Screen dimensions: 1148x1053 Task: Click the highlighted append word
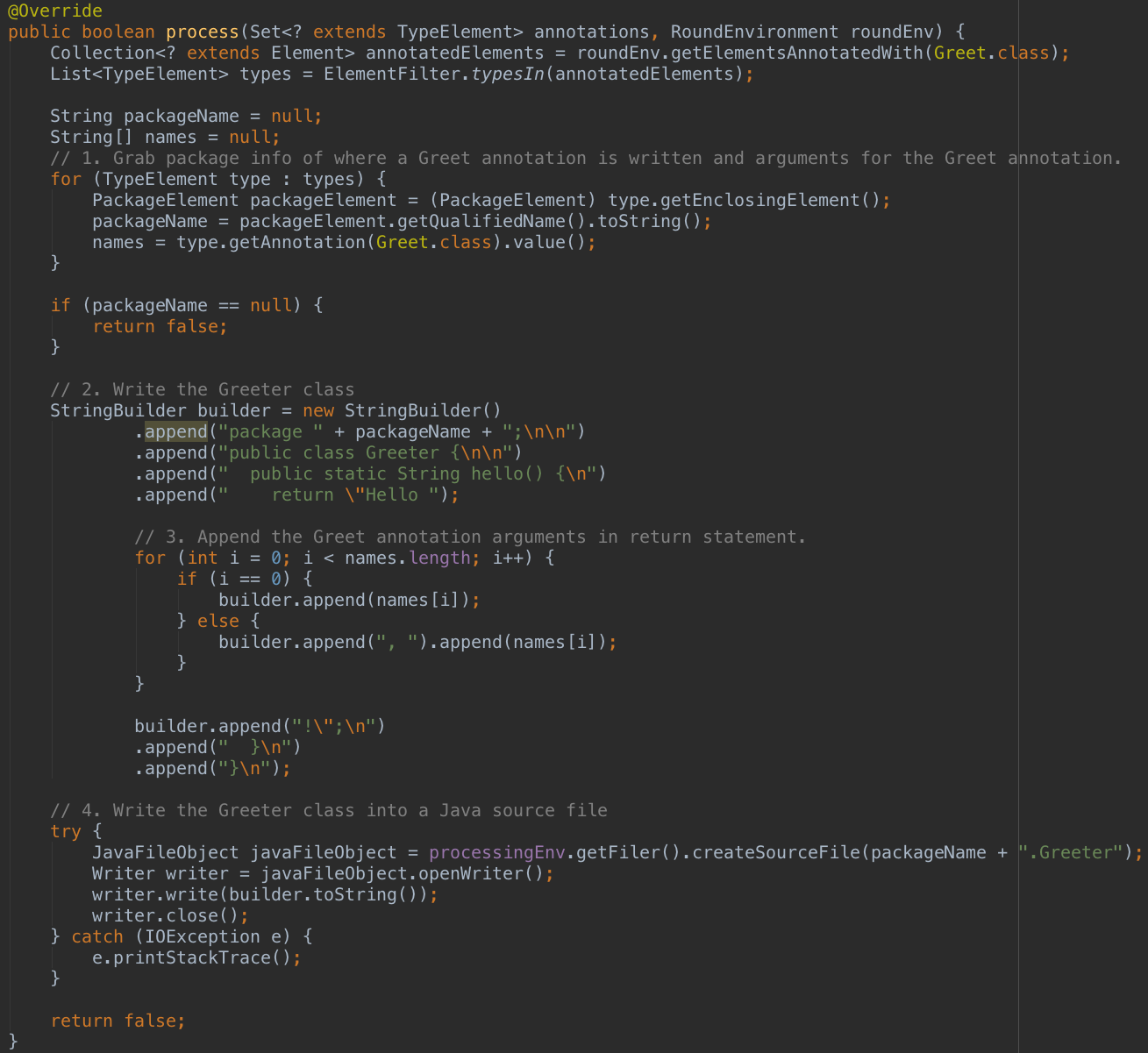(176, 432)
